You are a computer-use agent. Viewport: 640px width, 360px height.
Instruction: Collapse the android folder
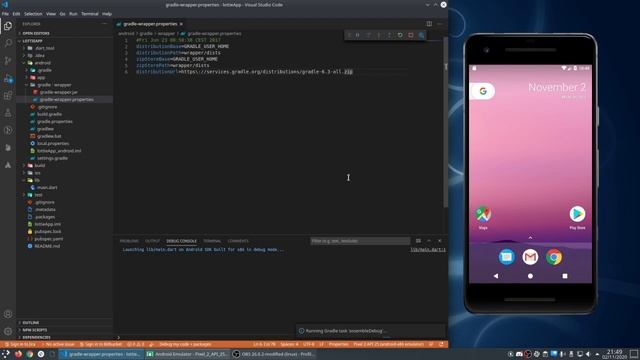(42, 63)
